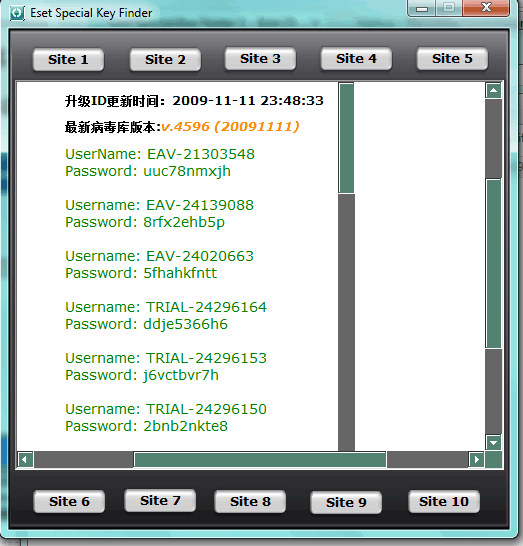This screenshot has height=546, width=523.
Task: Load keys from Site 10
Action: pos(444,501)
